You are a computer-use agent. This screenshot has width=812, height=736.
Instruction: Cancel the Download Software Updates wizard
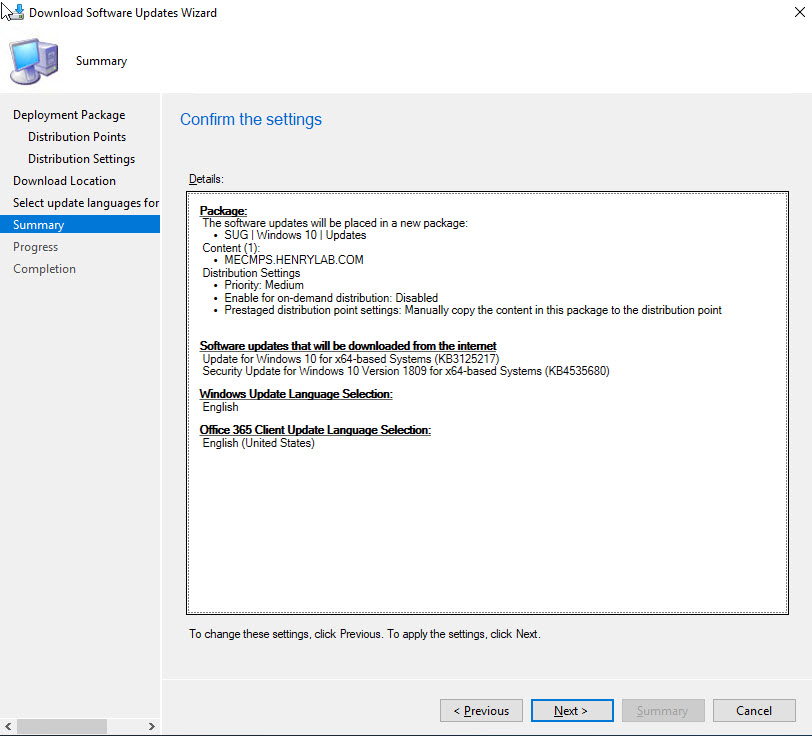click(754, 711)
